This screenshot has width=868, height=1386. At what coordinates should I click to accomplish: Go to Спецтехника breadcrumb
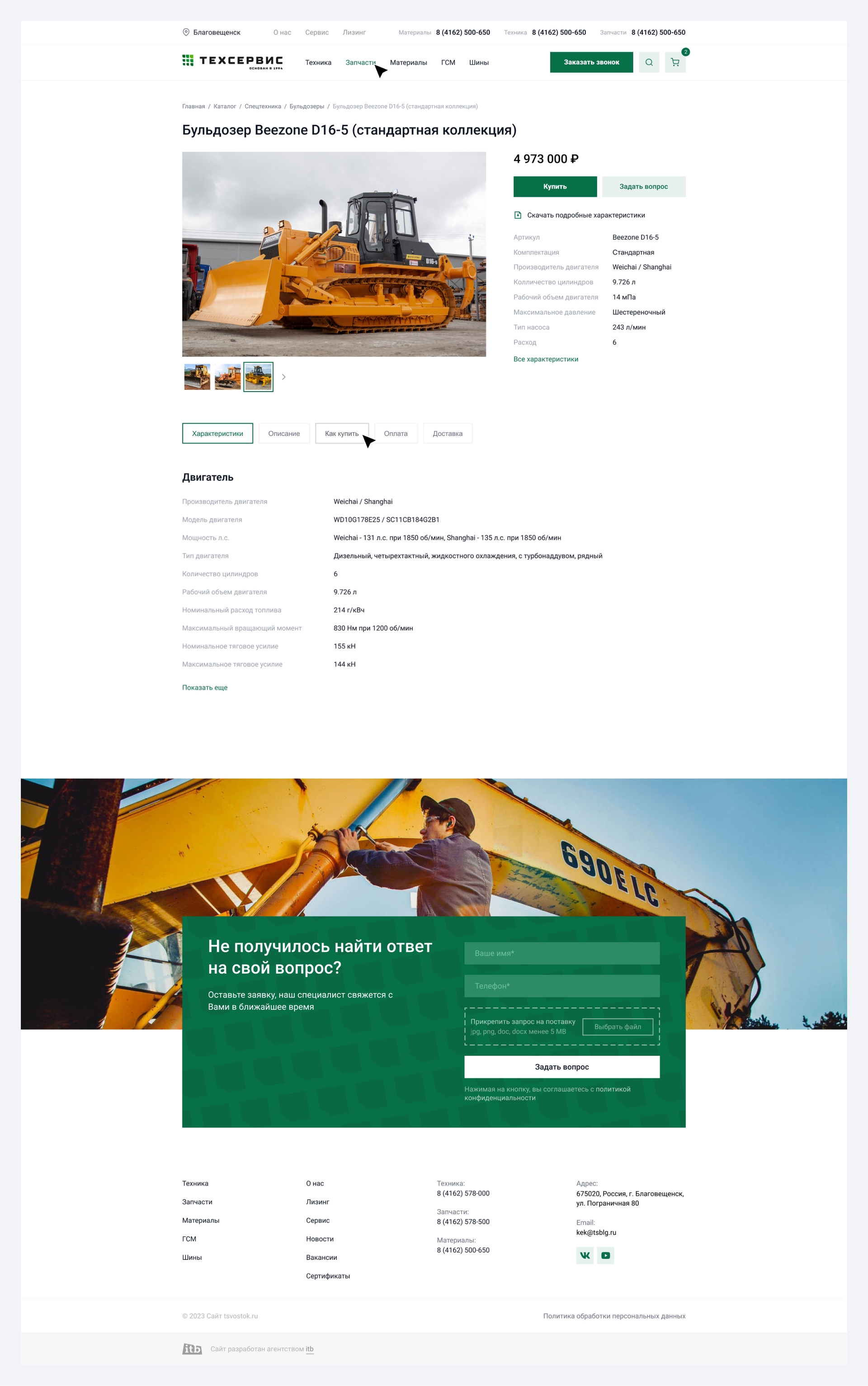(x=263, y=106)
